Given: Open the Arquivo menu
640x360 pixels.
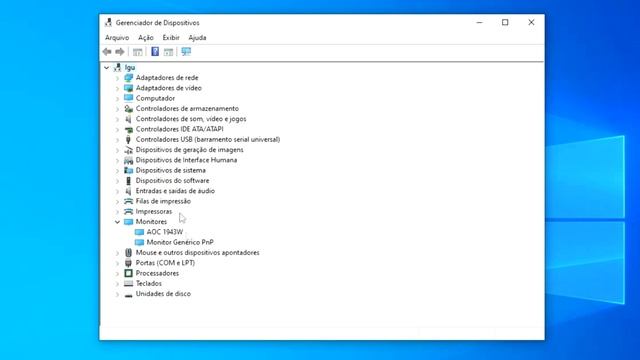Looking at the screenshot, I should pyautogui.click(x=117, y=38).
